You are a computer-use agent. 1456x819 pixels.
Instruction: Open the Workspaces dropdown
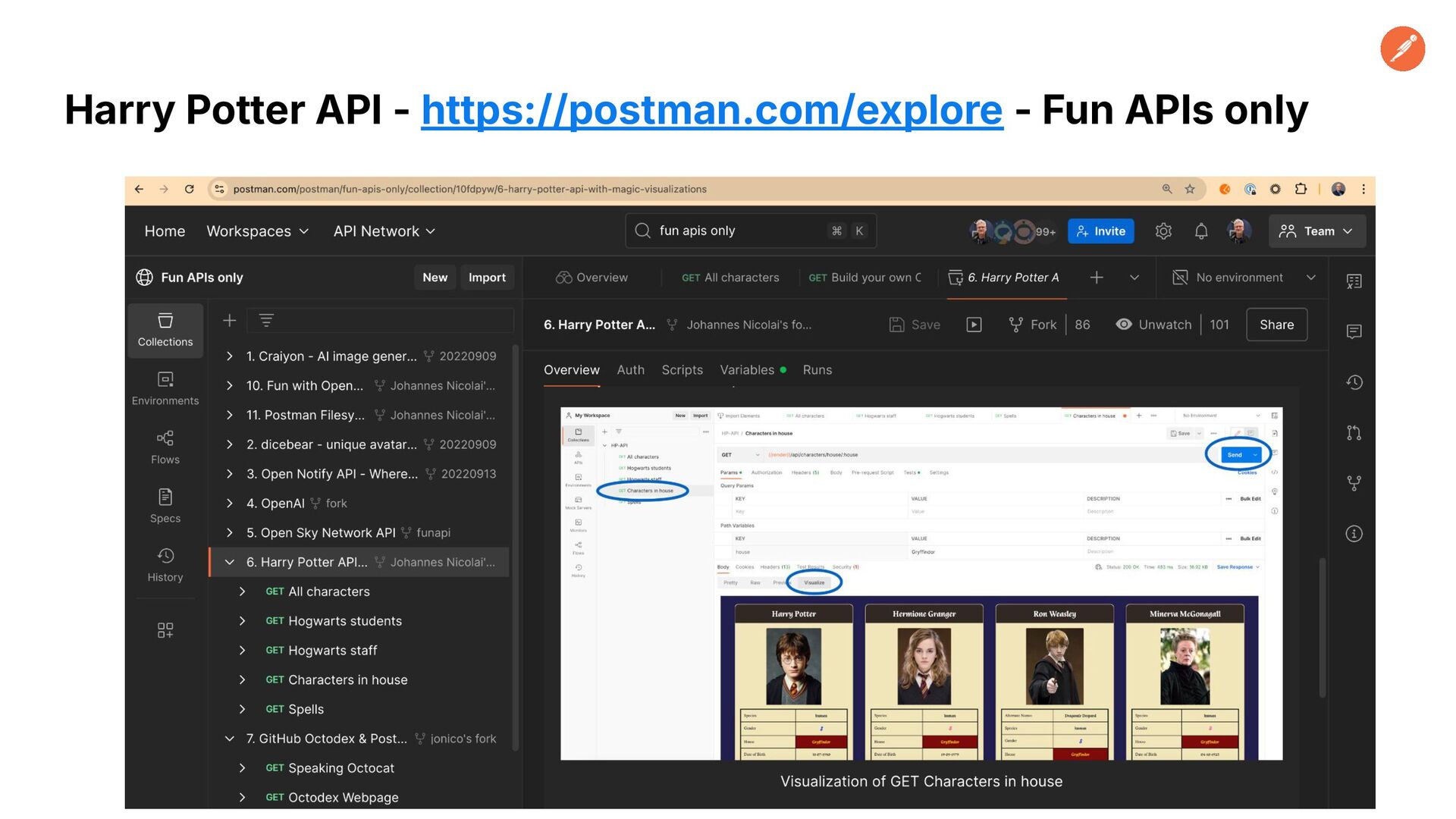(x=257, y=231)
